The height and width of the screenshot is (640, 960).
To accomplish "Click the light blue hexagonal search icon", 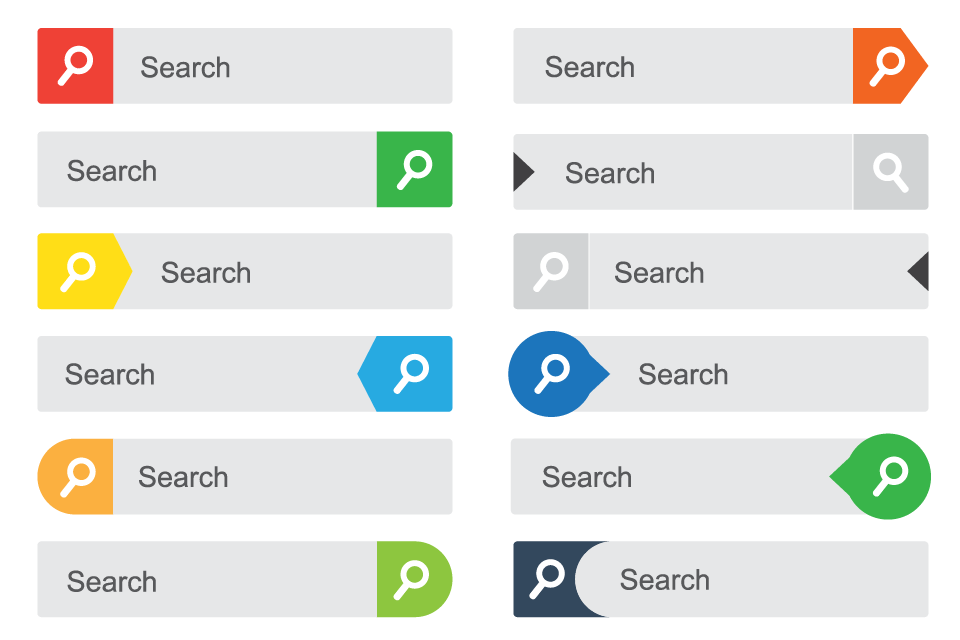I will click(409, 374).
